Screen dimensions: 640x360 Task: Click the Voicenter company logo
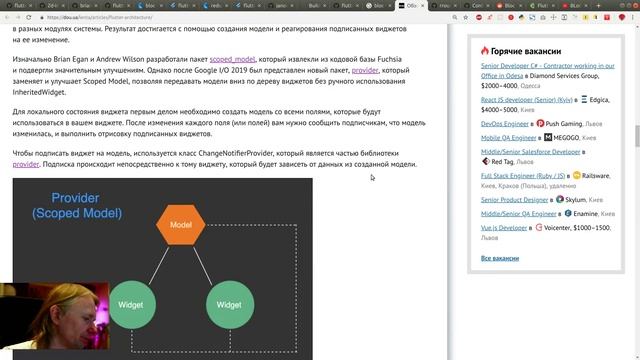(539, 227)
